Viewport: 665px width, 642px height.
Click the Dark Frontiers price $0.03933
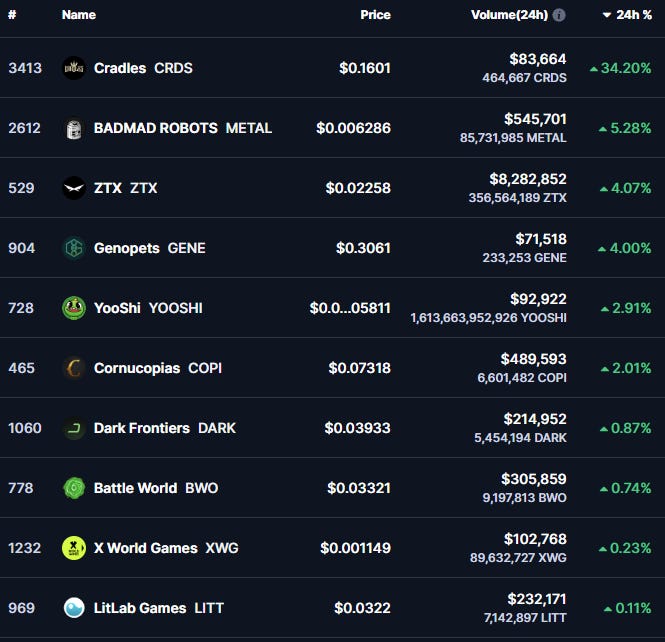pyautogui.click(x=358, y=428)
